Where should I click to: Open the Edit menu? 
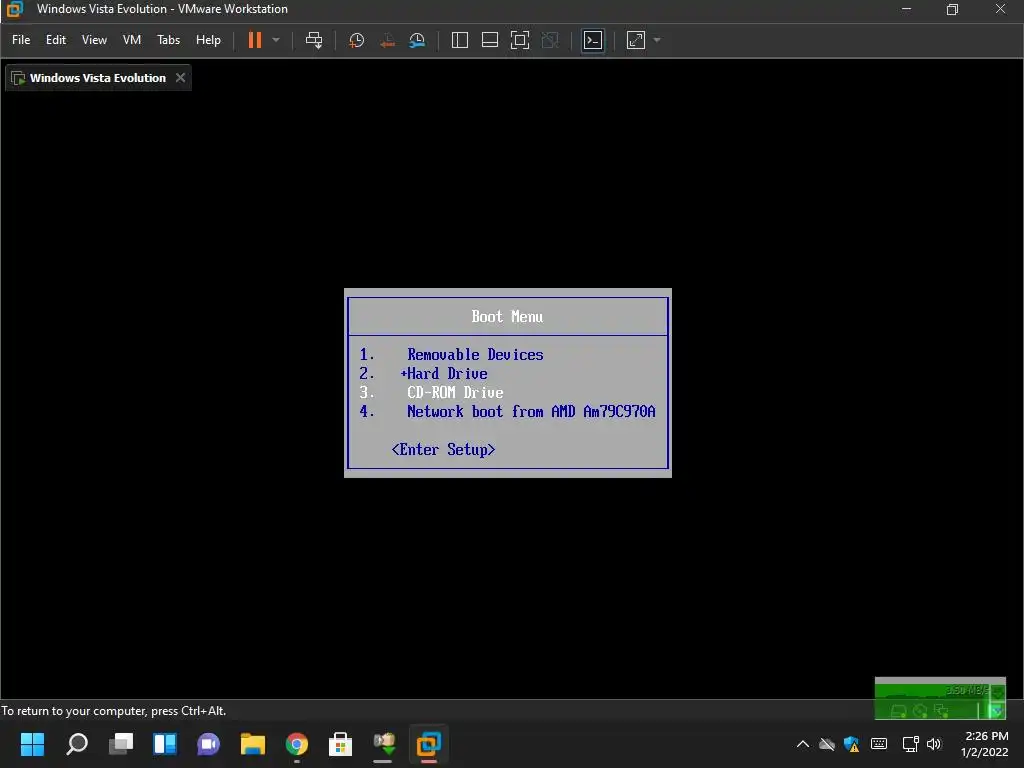[x=56, y=40]
